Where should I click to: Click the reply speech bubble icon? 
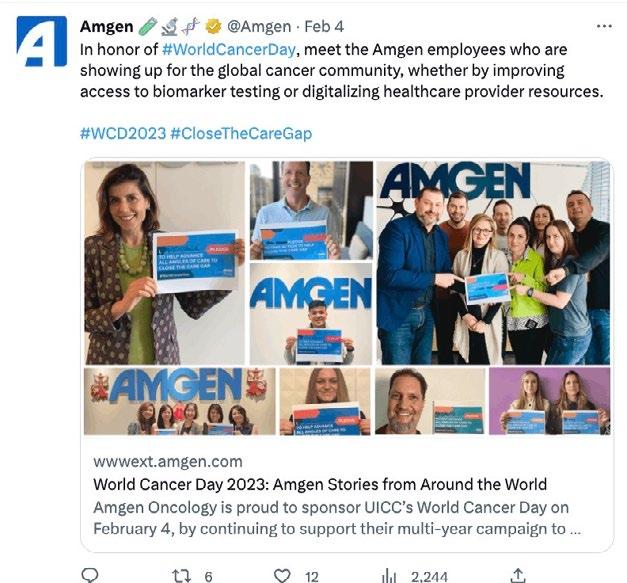(x=90, y=575)
